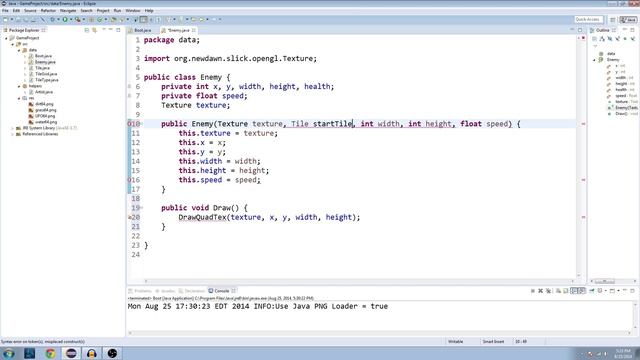Collapse the src folder node
The height and width of the screenshot is (360, 640).
(x=13, y=44)
